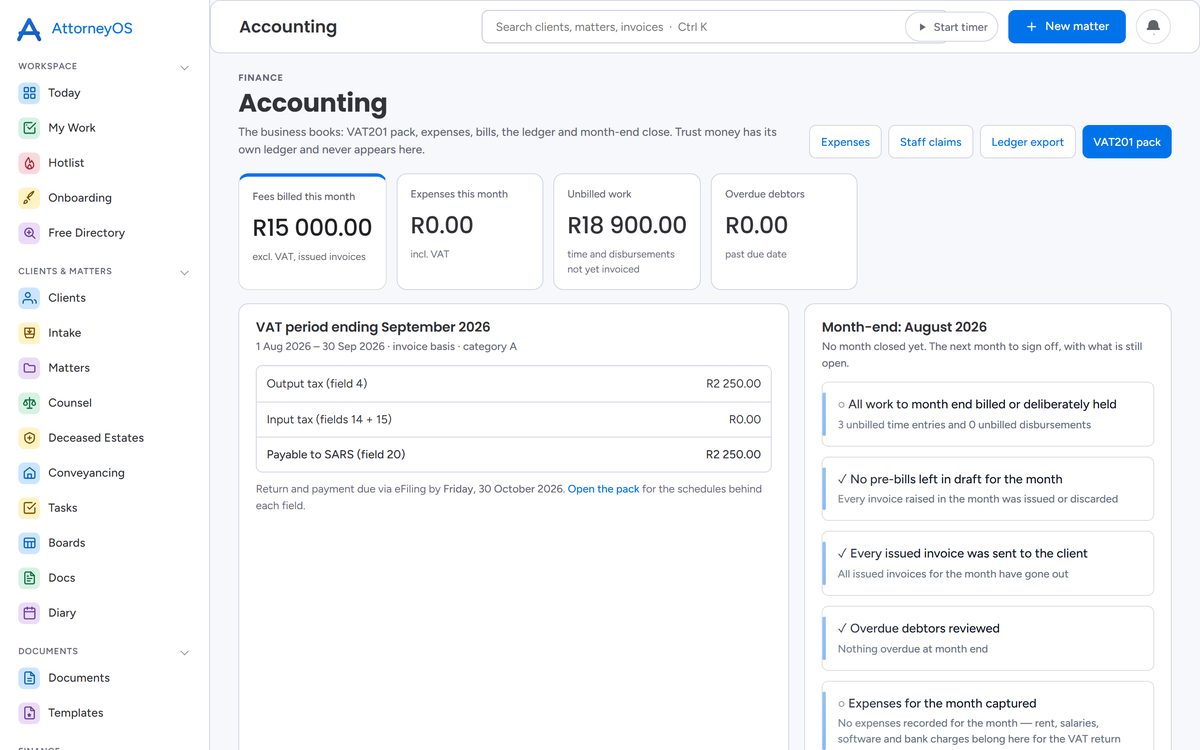This screenshot has width=1200, height=750.
Task: Click the Docs file icon
Action: [x=29, y=578]
